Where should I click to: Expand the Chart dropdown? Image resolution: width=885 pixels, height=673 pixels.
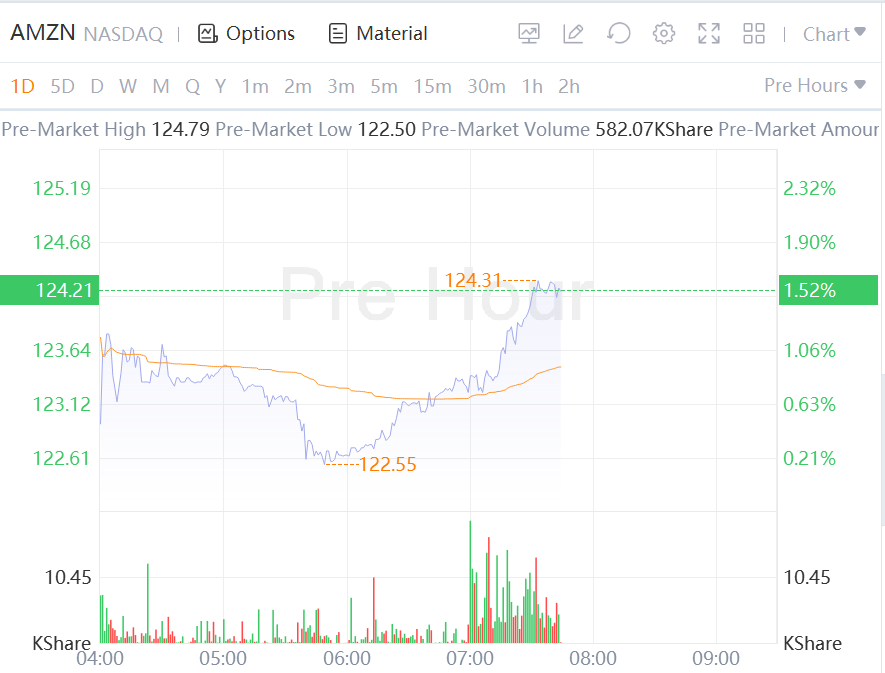[x=834, y=34]
